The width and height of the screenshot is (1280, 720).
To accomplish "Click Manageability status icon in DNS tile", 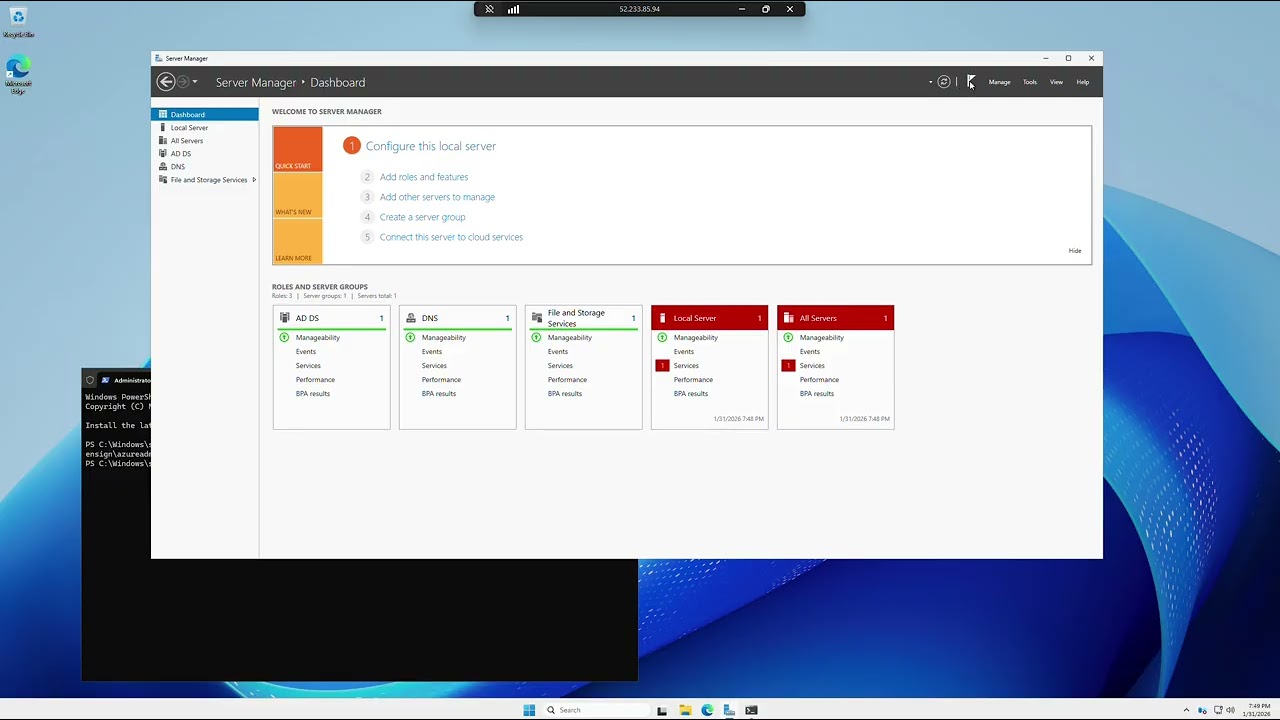I will coord(411,337).
